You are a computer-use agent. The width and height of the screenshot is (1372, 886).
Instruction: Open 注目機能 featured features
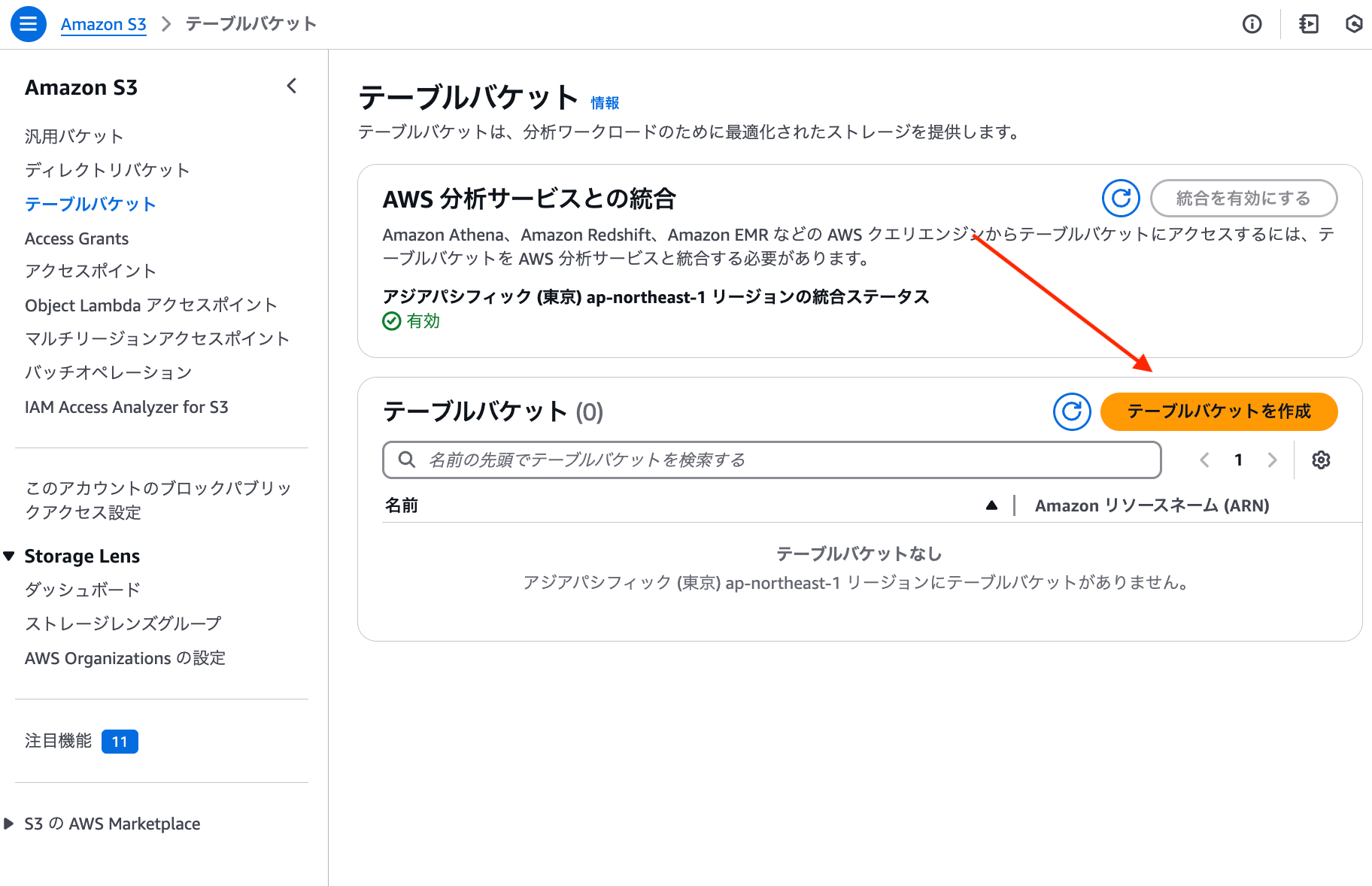coord(58,741)
